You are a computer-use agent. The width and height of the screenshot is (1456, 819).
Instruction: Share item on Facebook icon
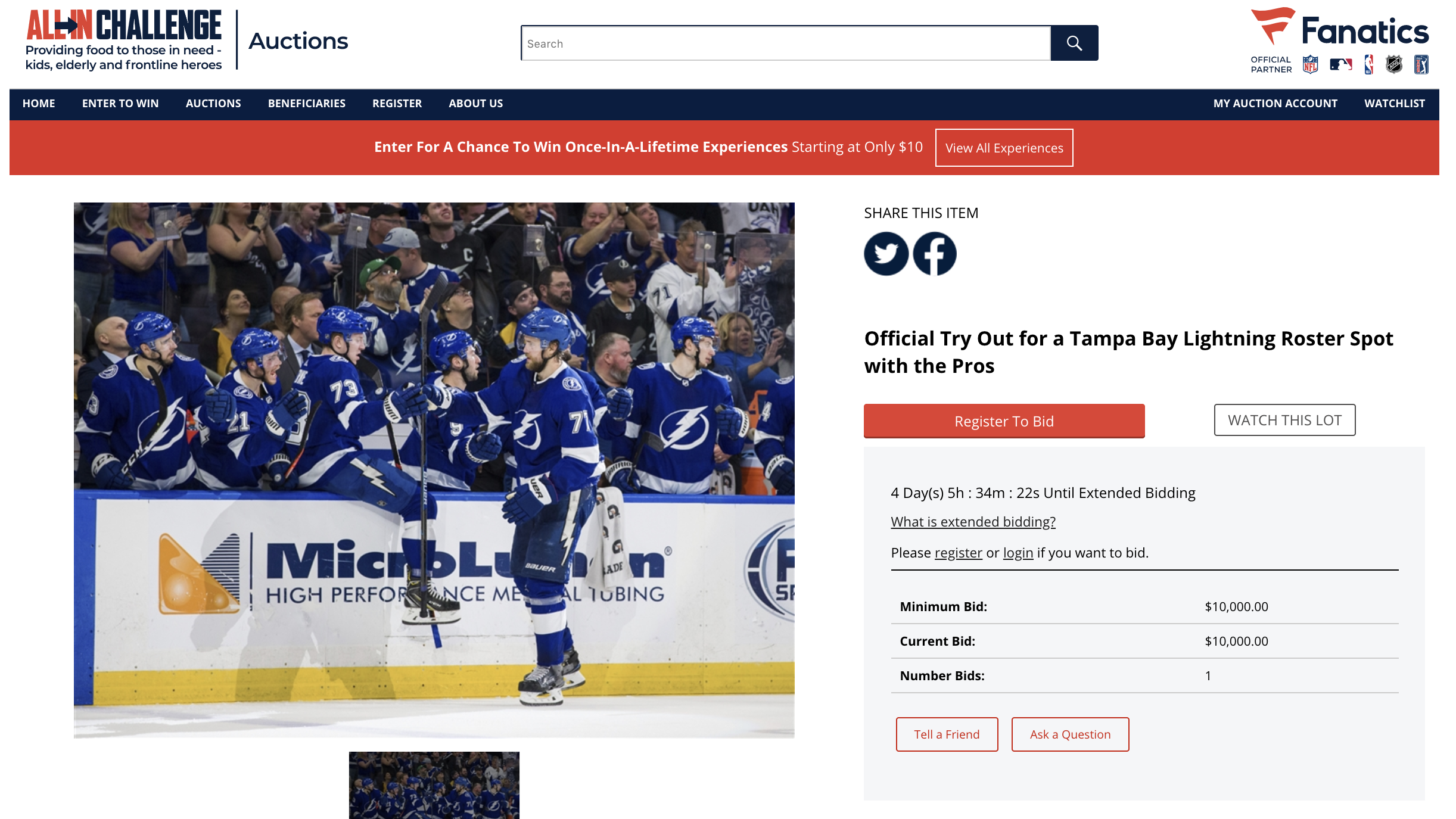pos(934,254)
